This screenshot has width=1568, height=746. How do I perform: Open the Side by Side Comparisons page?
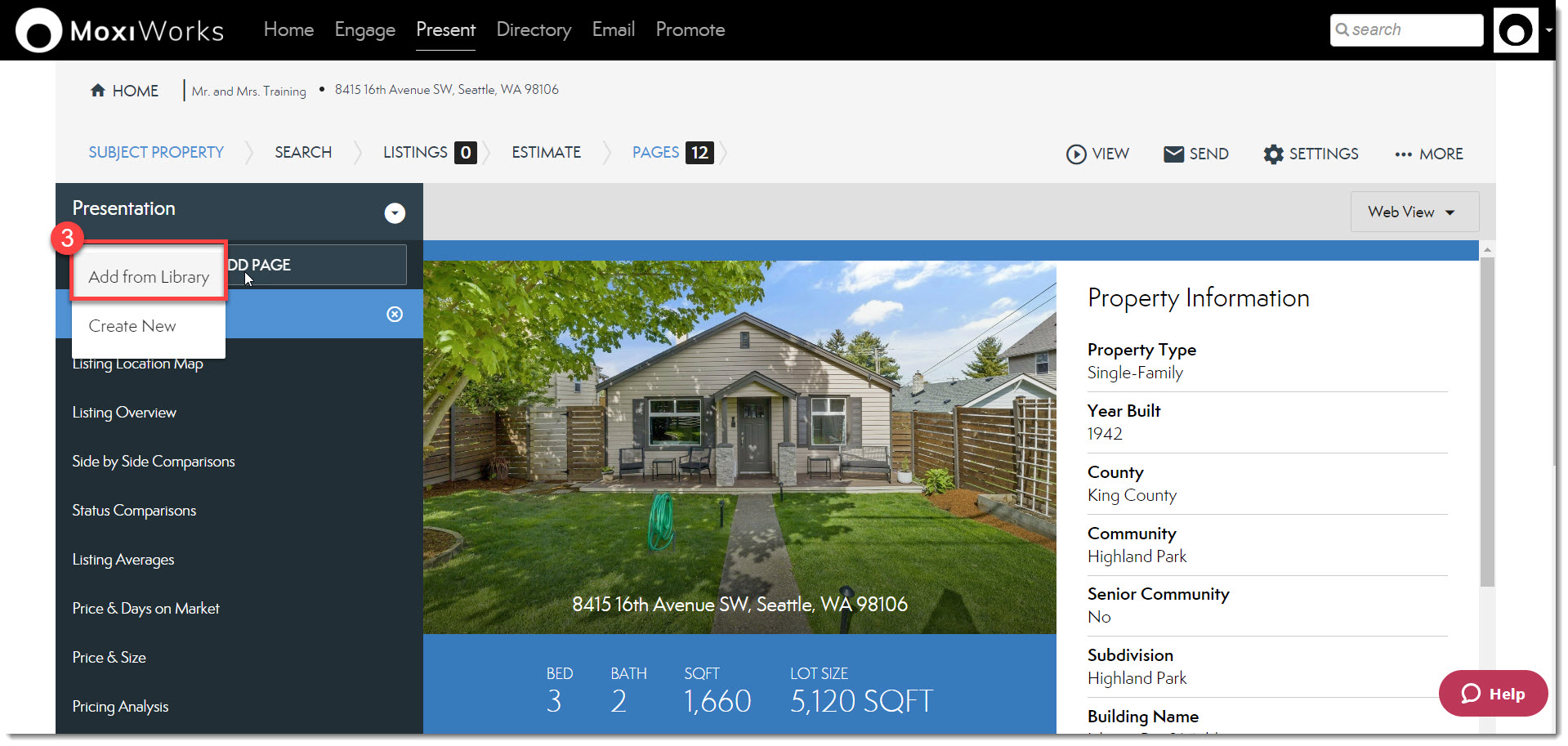tap(154, 462)
